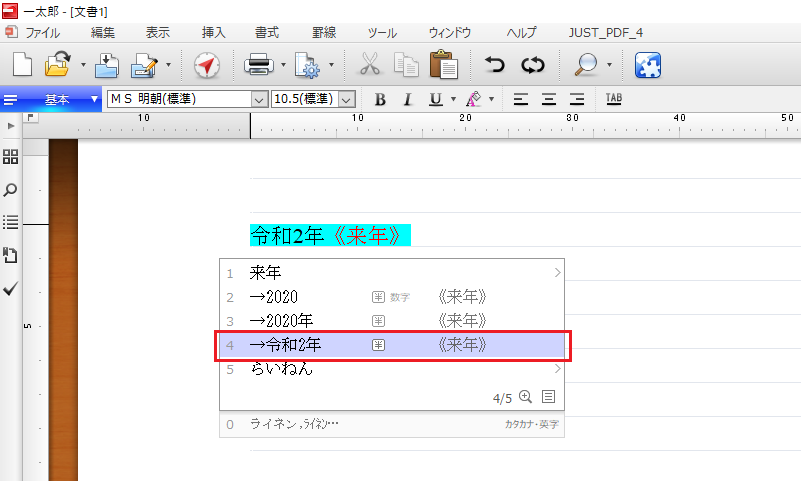The width and height of the screenshot is (801, 481).
Task: Save document with the download-tray icon
Action: click(x=107, y=65)
